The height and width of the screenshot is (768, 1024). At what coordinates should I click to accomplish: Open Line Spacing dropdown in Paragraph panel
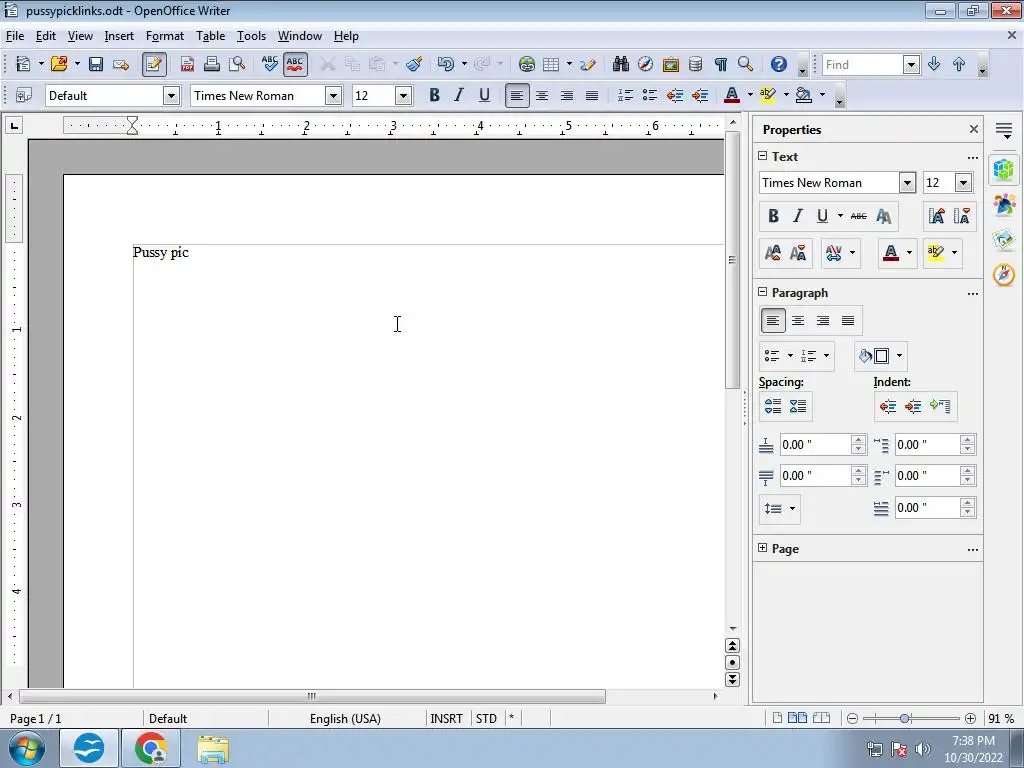780,509
